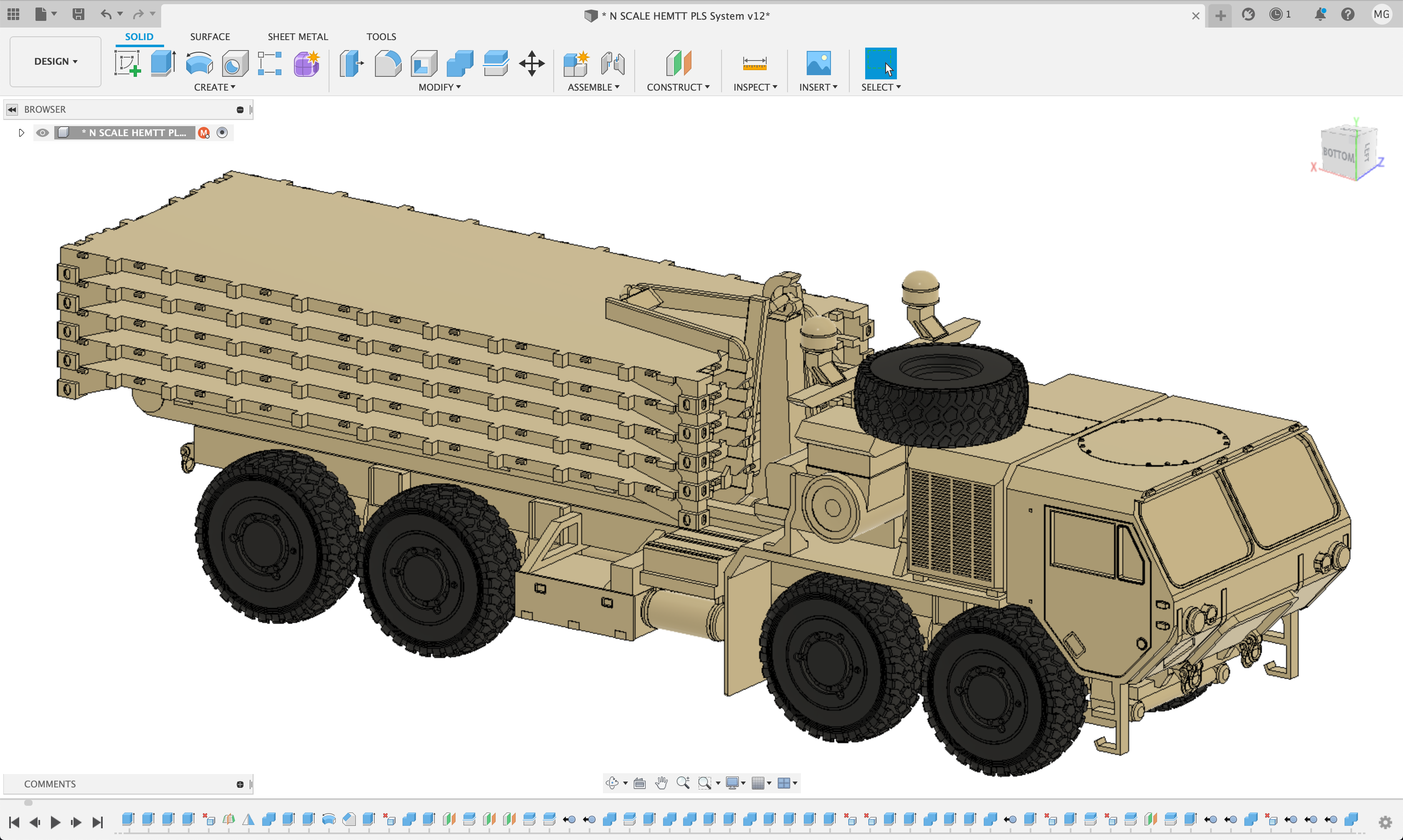This screenshot has height=840, width=1403.
Task: Click the timeline Play button
Action: click(x=55, y=822)
